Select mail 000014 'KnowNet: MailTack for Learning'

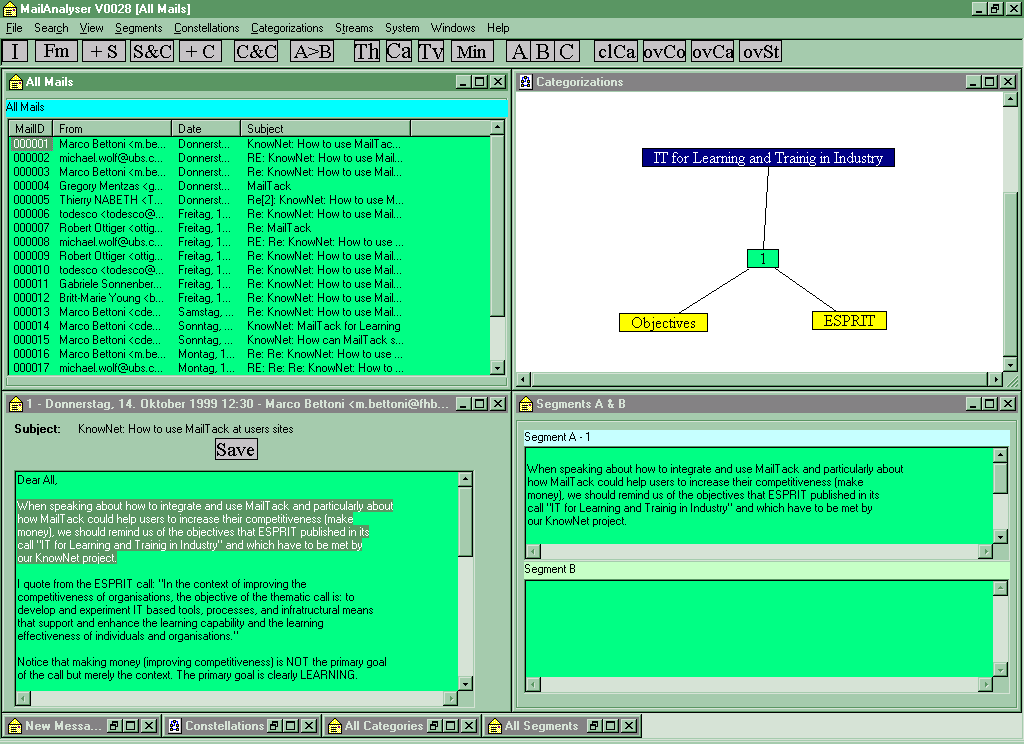point(249,326)
